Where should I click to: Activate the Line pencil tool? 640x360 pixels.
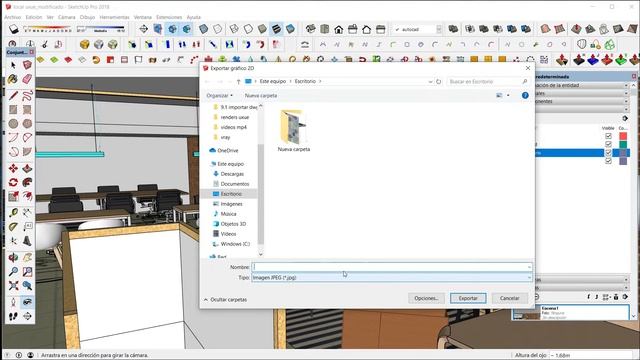pos(13,96)
